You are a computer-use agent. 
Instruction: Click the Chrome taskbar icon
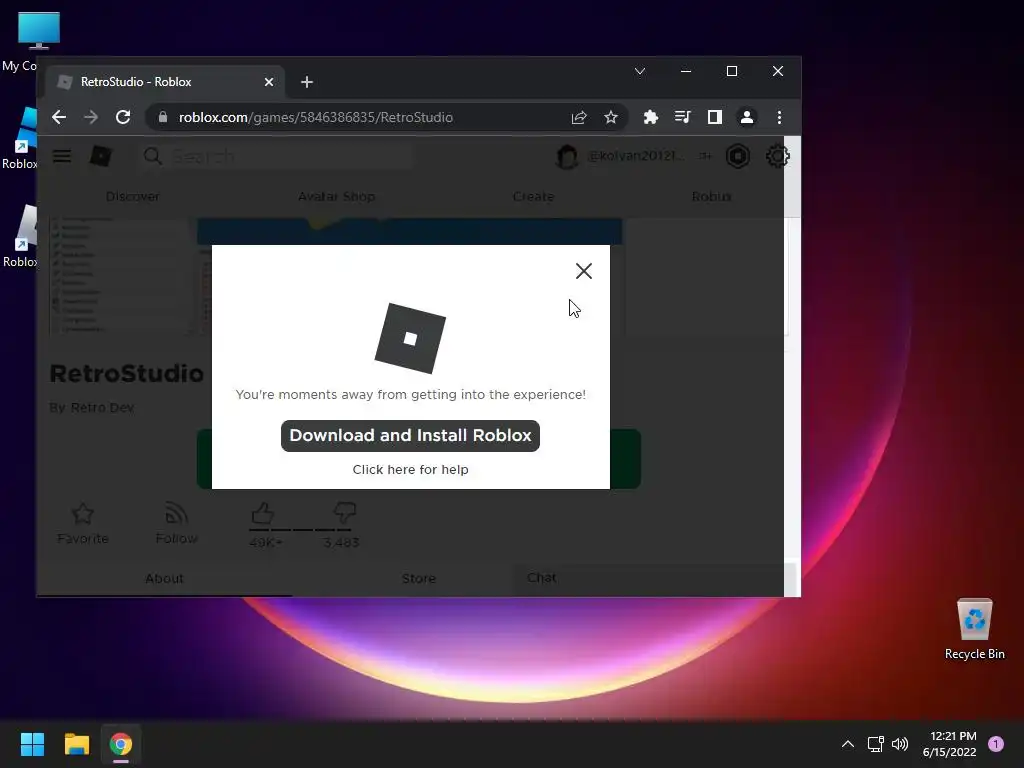click(x=121, y=744)
